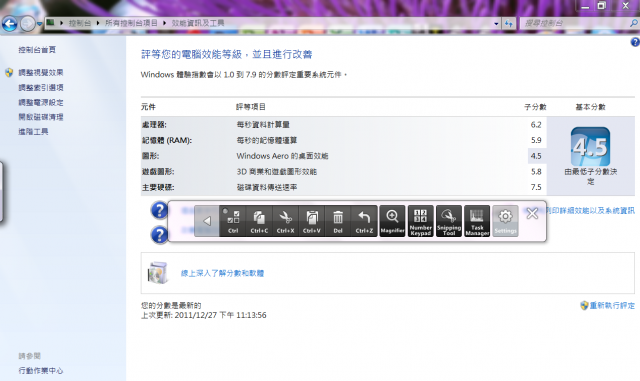640x381 pixels.
Task: Click the last update timestamp 2011/12/27
Action: (220, 315)
